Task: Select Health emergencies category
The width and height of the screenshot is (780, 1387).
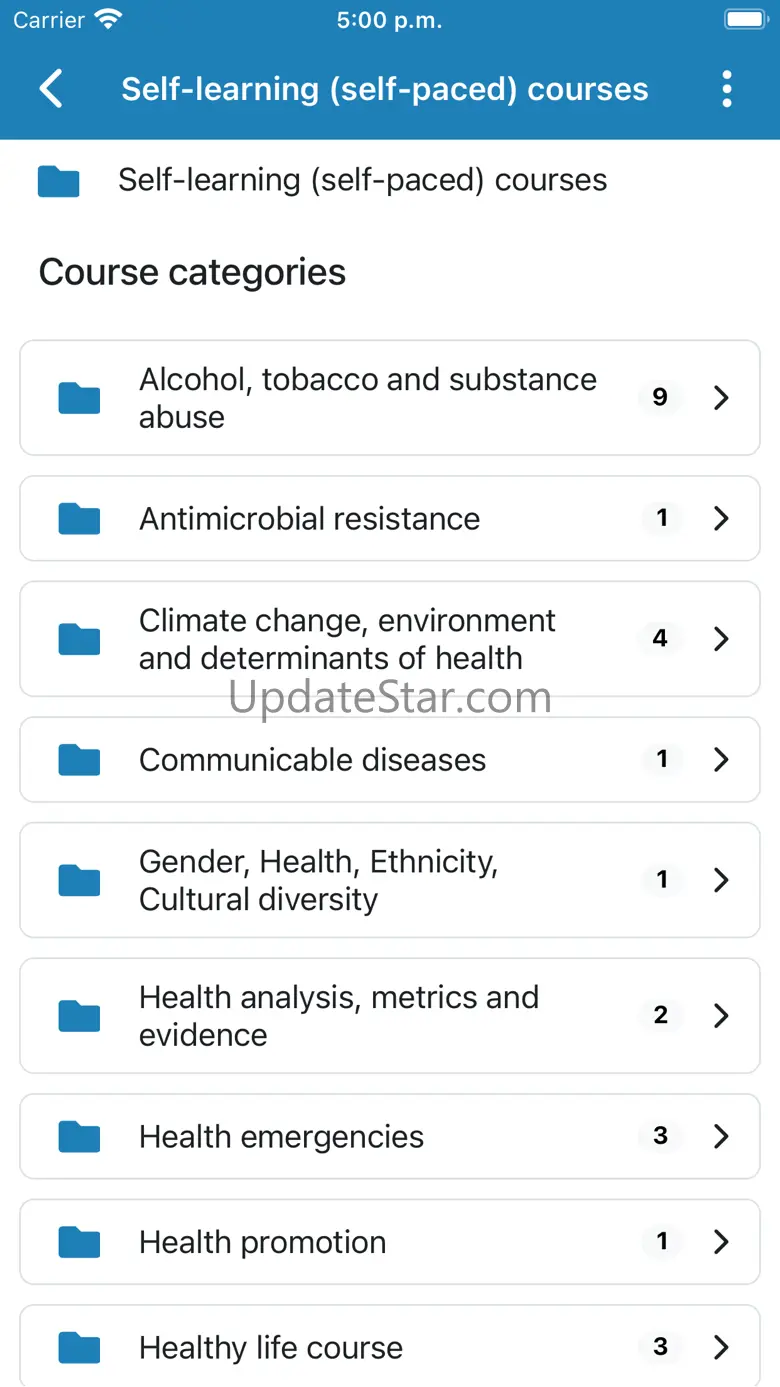Action: (x=281, y=1136)
